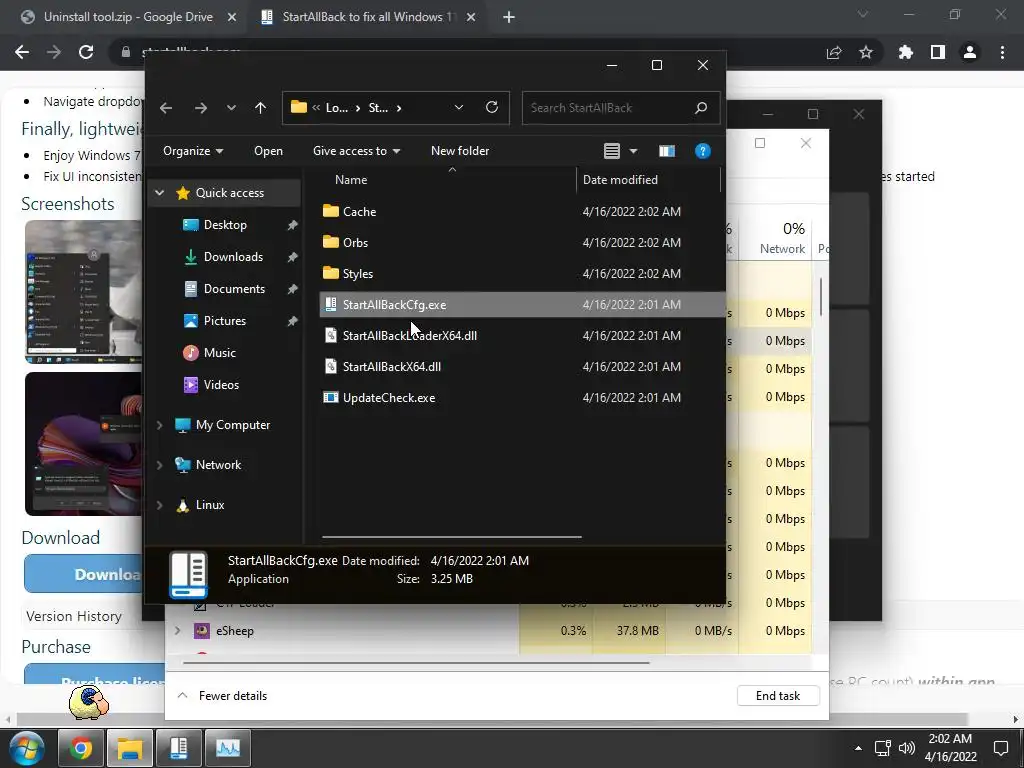Toggle the preview pane icon
Viewport: 1024px width, 768px height.
point(667,151)
